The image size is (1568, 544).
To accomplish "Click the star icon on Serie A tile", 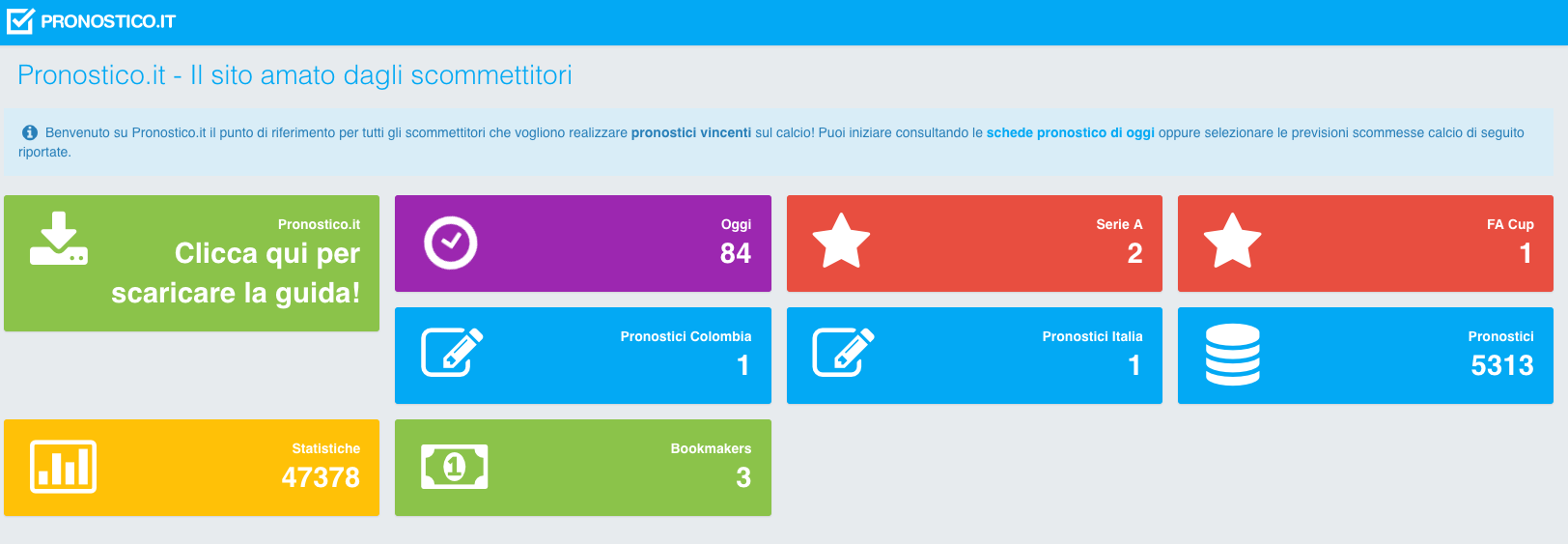I will pos(841,241).
